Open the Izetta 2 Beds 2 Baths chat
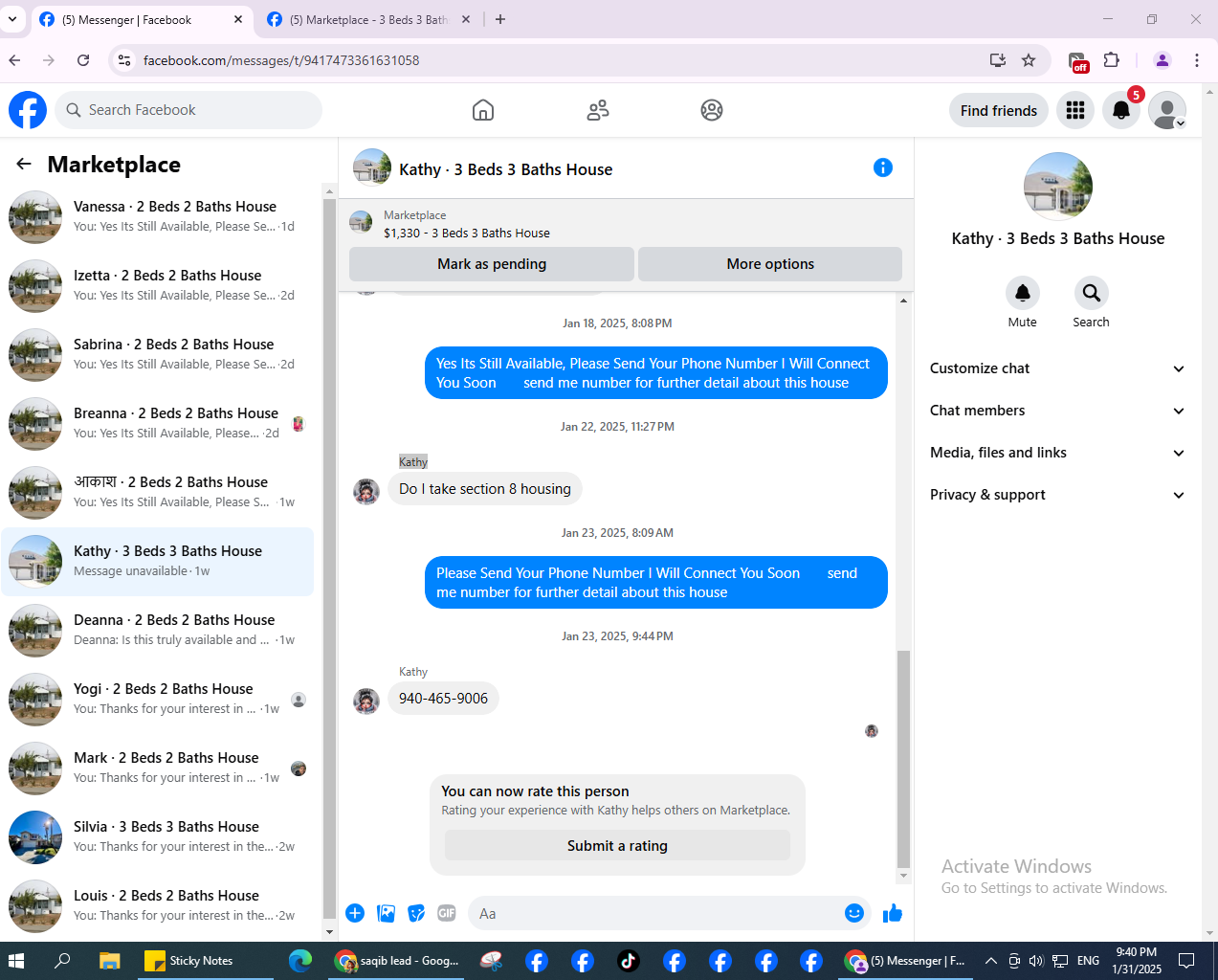1218x980 pixels. (158, 285)
